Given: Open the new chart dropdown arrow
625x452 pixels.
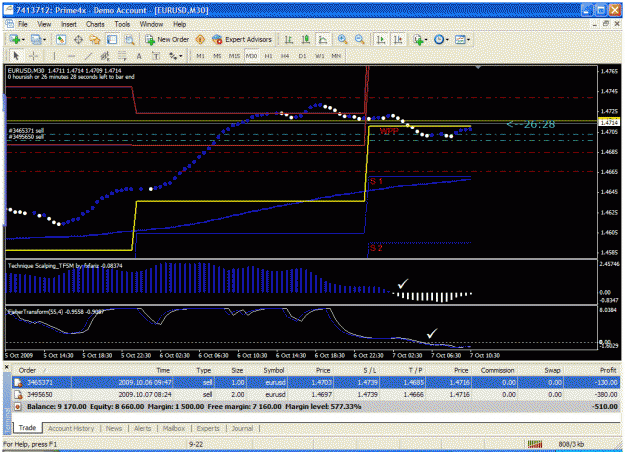Looking at the screenshot, I should click(x=23, y=39).
